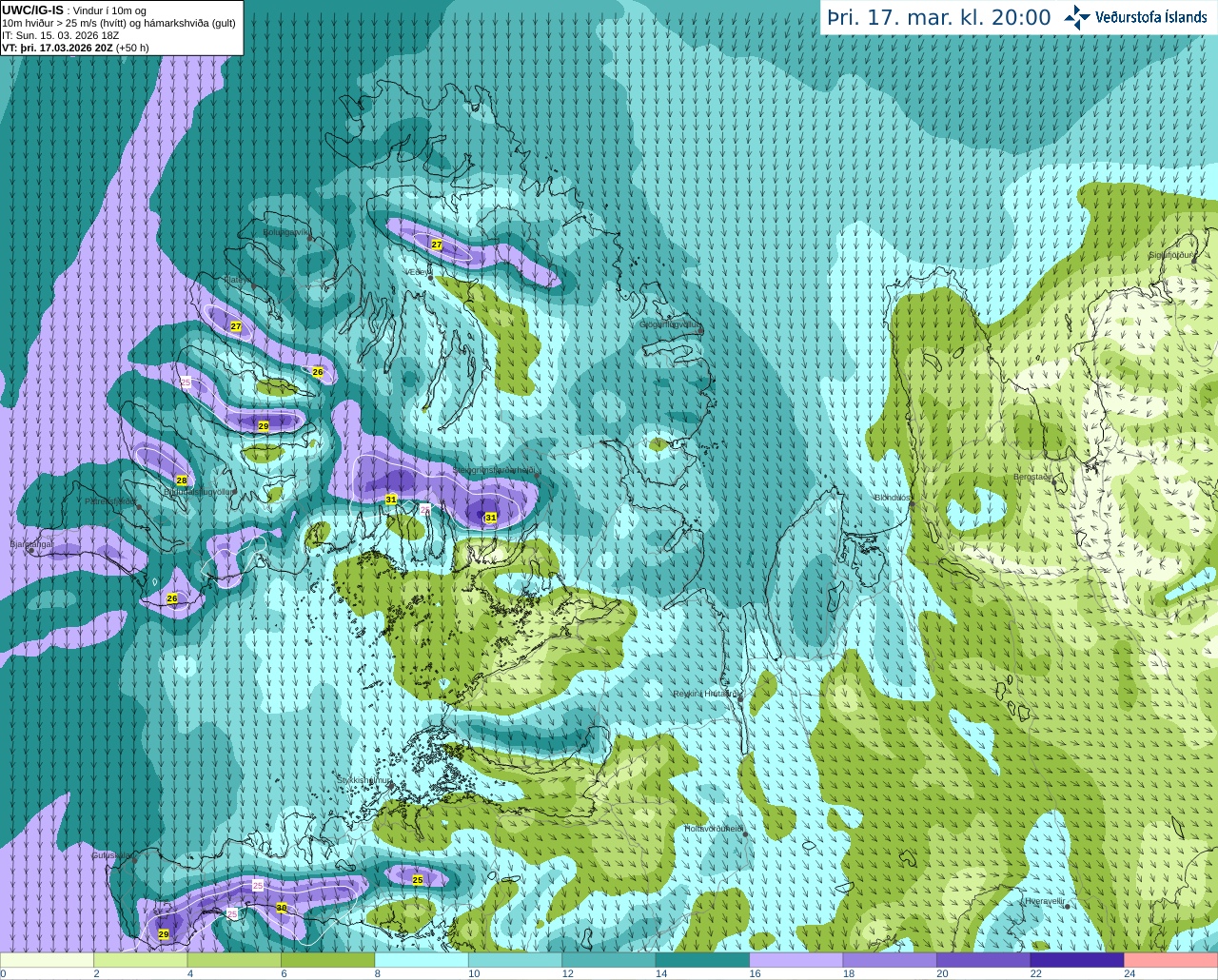Click the yellow '31' marker nearest Steingrímsfjarðarheiði
1218x980 pixels.
pyautogui.click(x=491, y=518)
